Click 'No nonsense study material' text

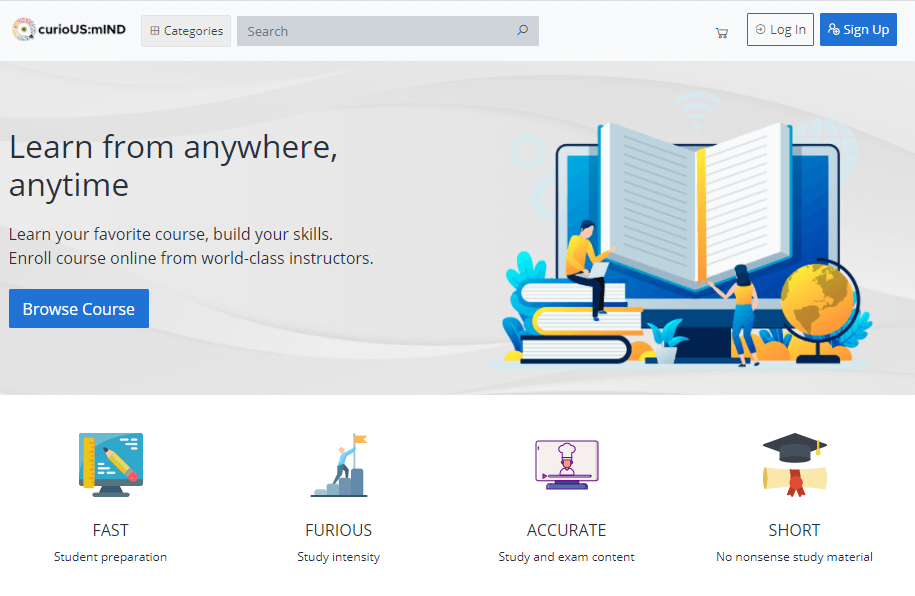(x=794, y=557)
